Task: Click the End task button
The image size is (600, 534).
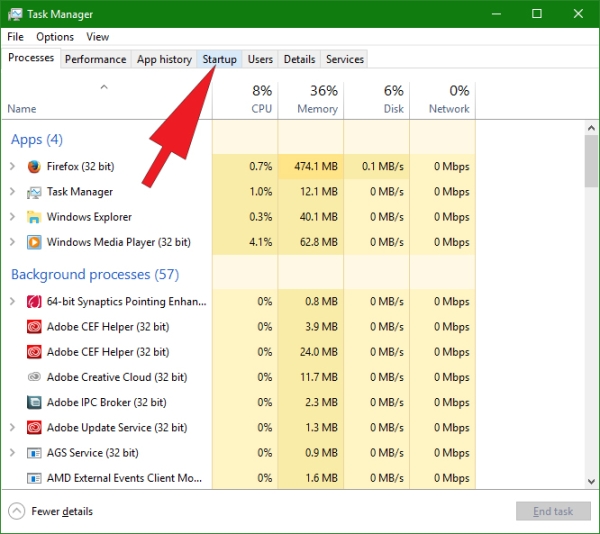Action: pyautogui.click(x=553, y=511)
